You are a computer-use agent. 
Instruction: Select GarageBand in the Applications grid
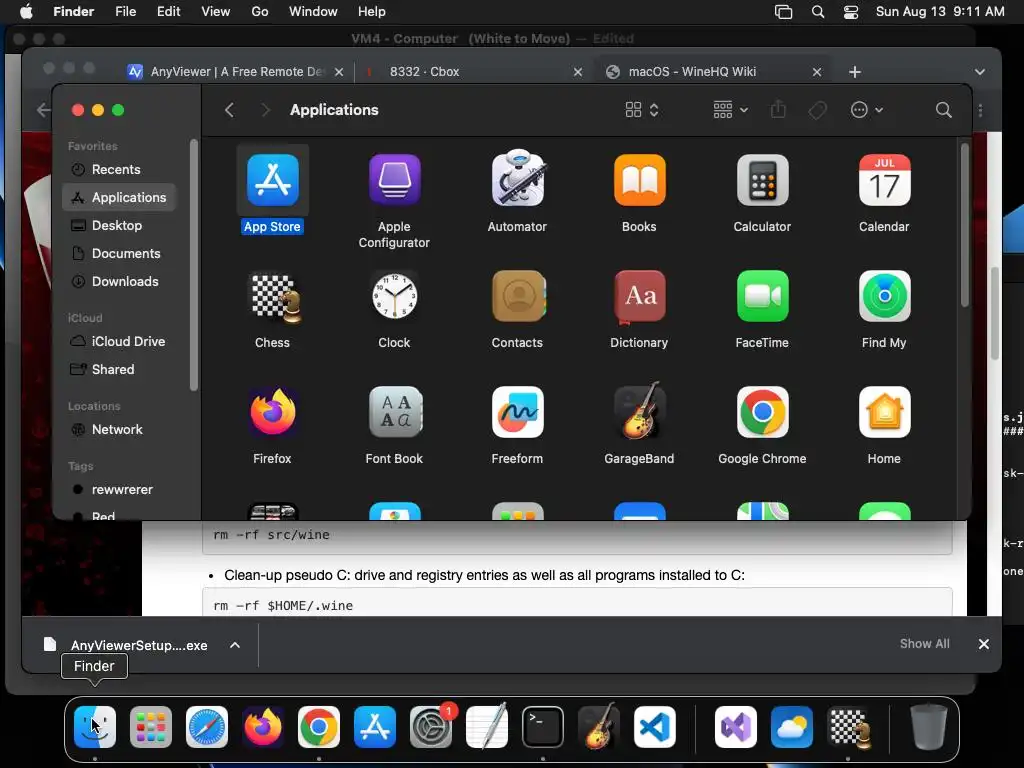coord(639,411)
